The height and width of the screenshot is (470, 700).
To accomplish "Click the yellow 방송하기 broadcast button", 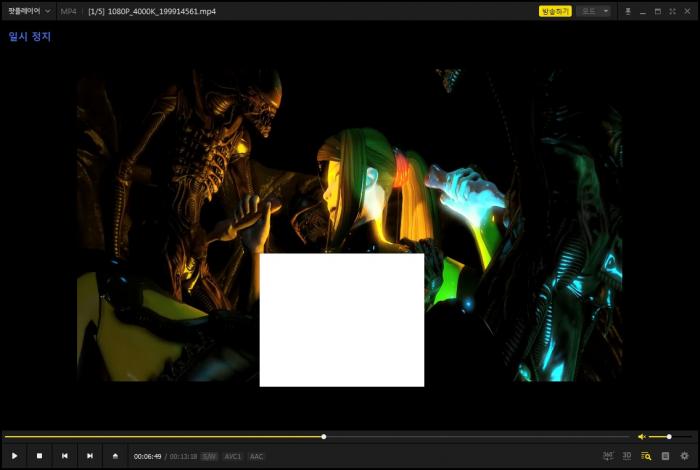I will [555, 11].
